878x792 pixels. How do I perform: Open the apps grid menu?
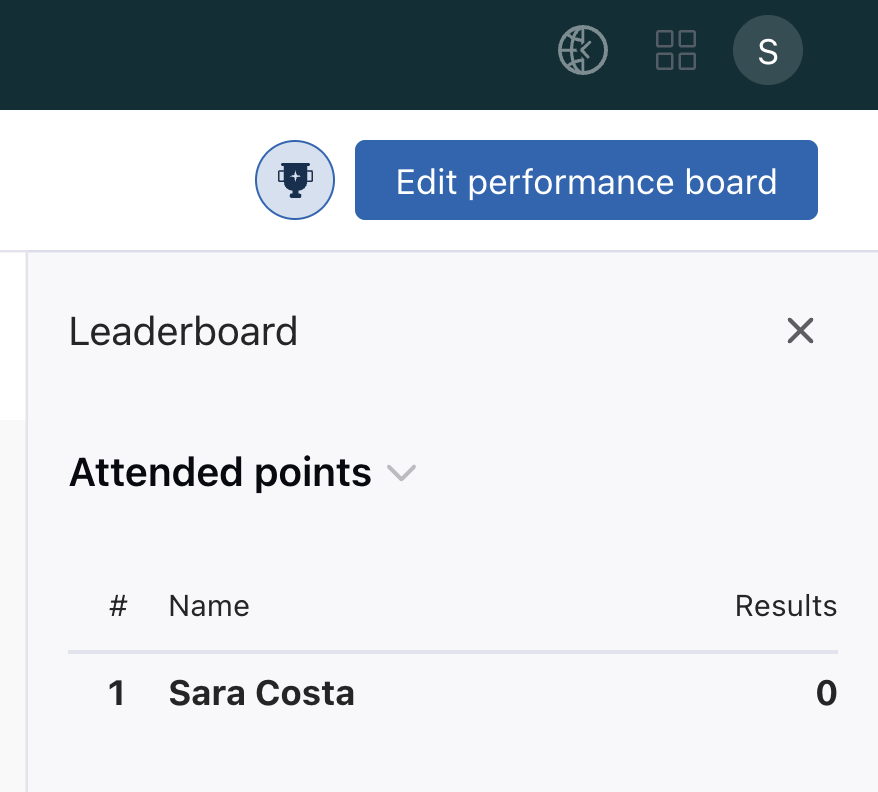pyautogui.click(x=676, y=50)
